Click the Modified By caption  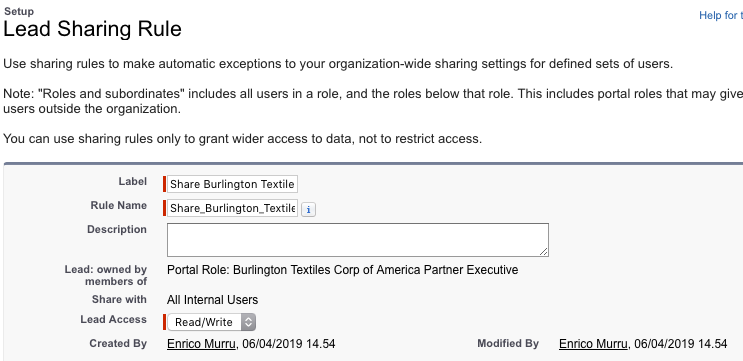click(x=508, y=343)
